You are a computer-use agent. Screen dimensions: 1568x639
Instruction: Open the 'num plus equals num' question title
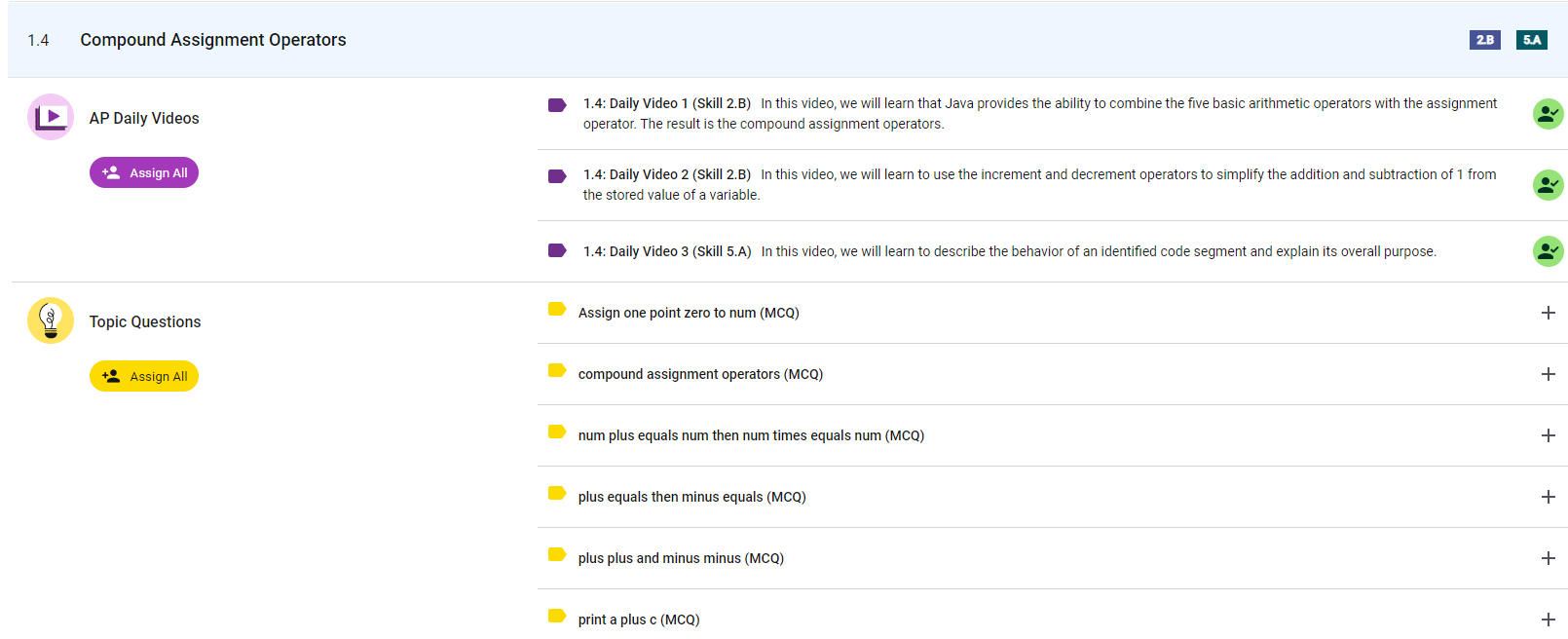[x=750, y=435]
